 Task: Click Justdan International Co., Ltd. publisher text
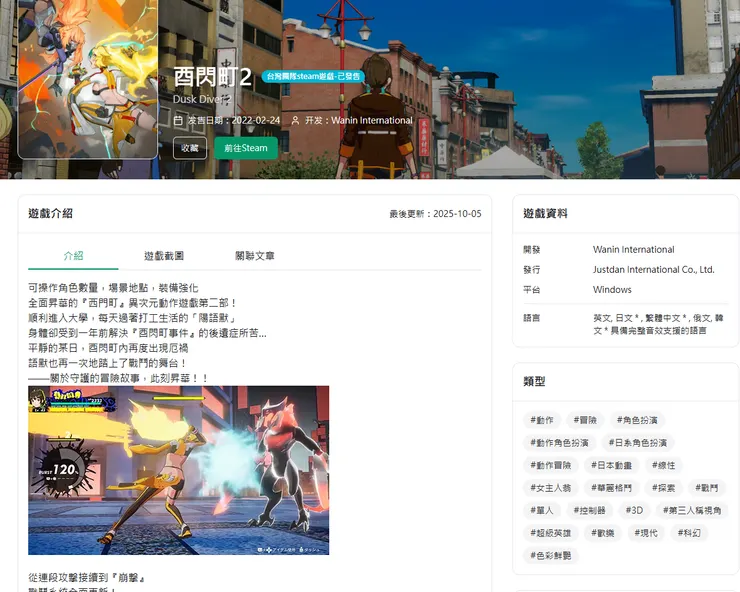click(654, 270)
